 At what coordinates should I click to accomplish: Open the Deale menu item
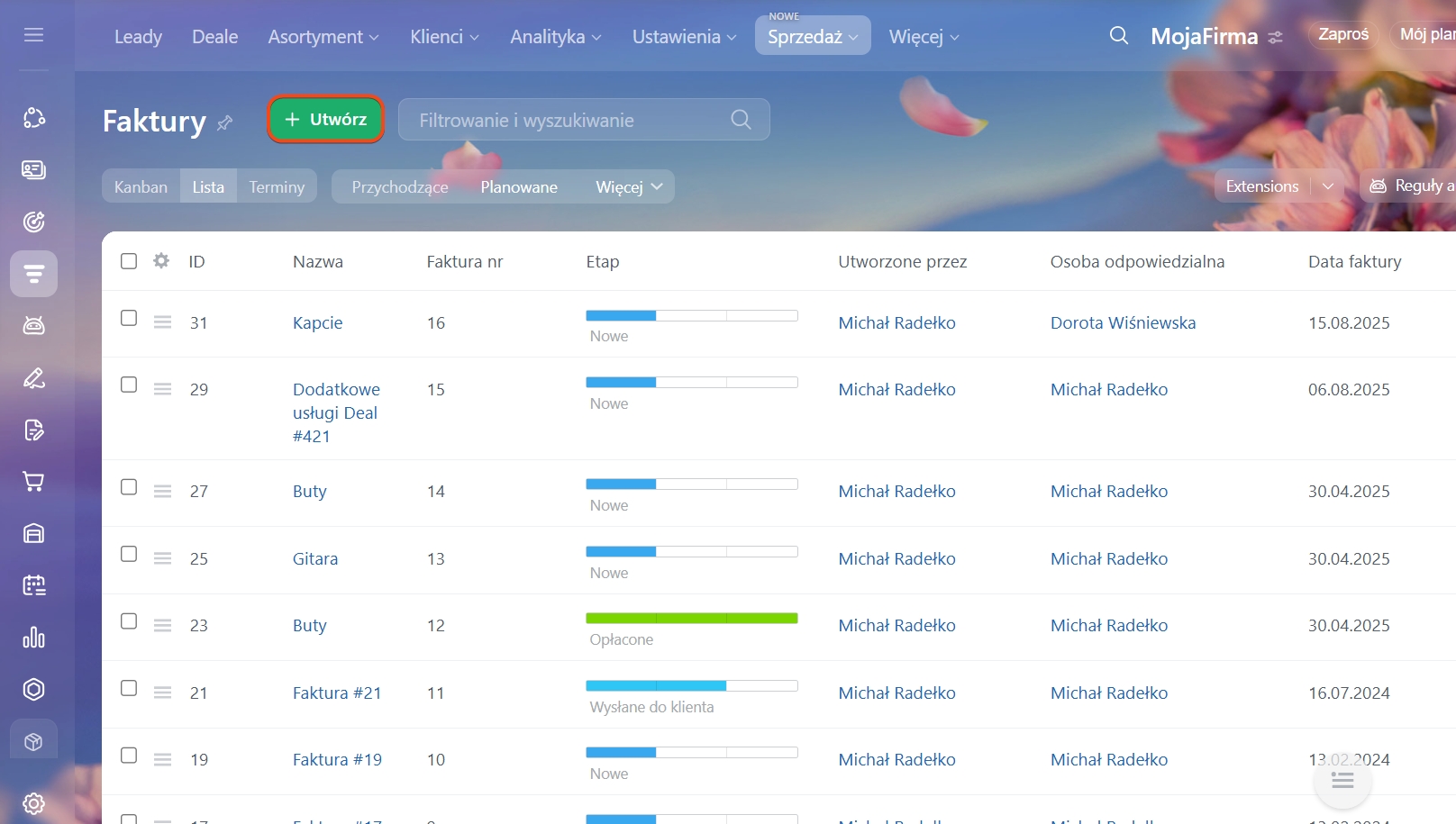214,37
